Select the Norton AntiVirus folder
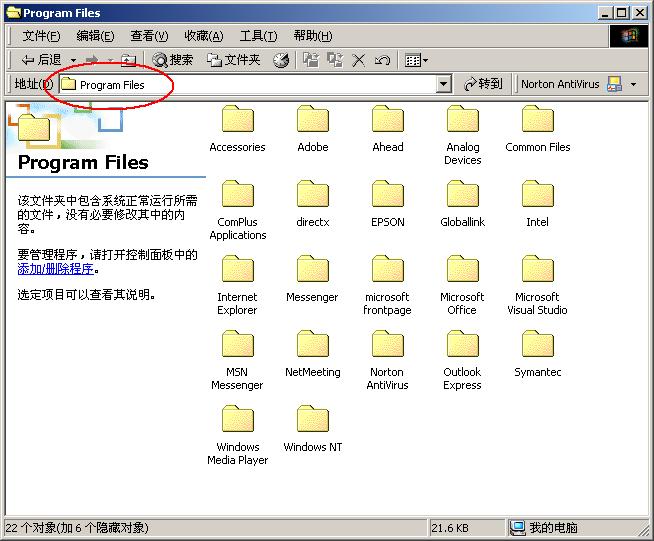The image size is (654, 541). (x=387, y=361)
